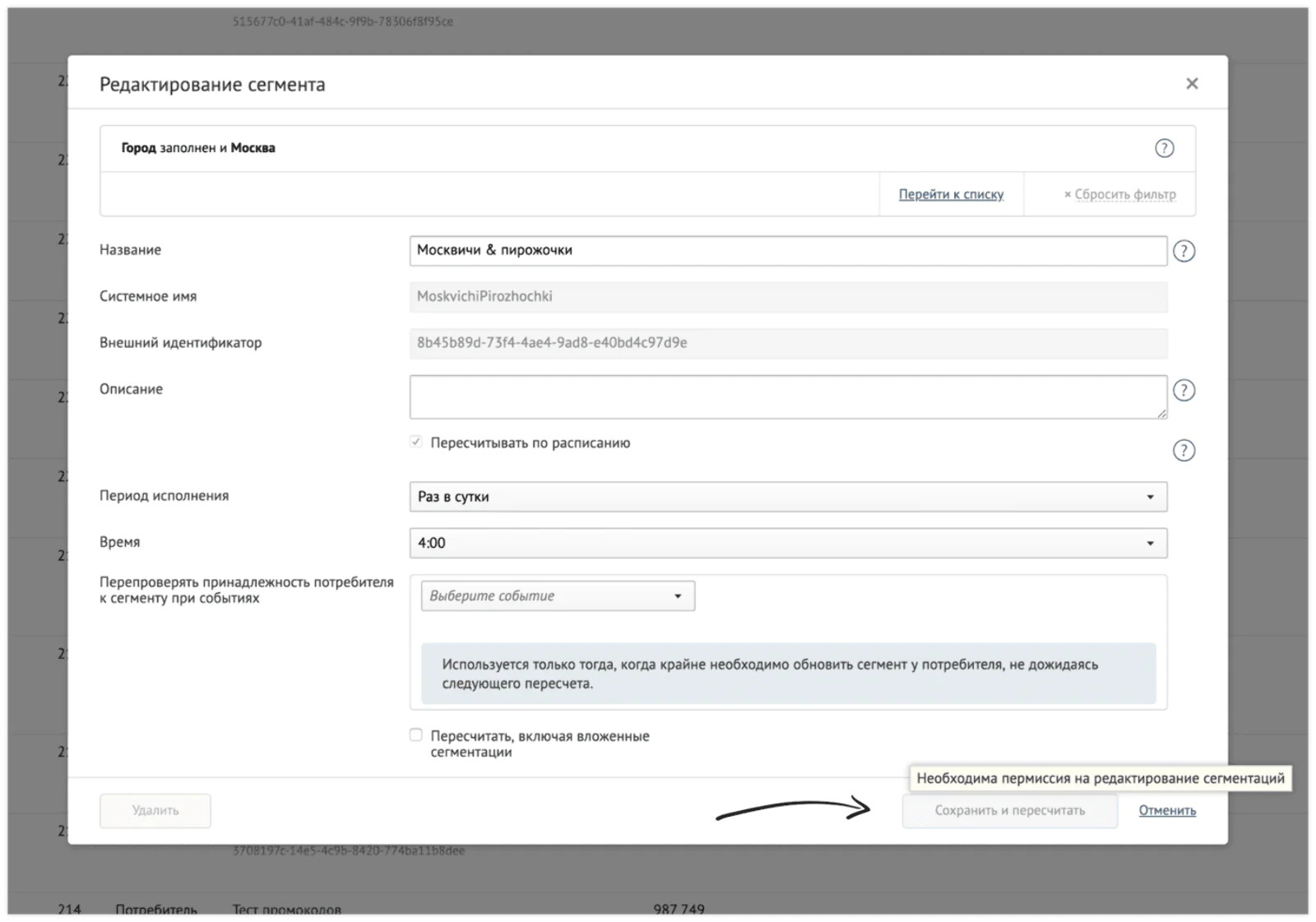This screenshot has width=1316, height=922.
Task: Click Системное имя field MoskvichiPirozhochki
Action: click(788, 297)
